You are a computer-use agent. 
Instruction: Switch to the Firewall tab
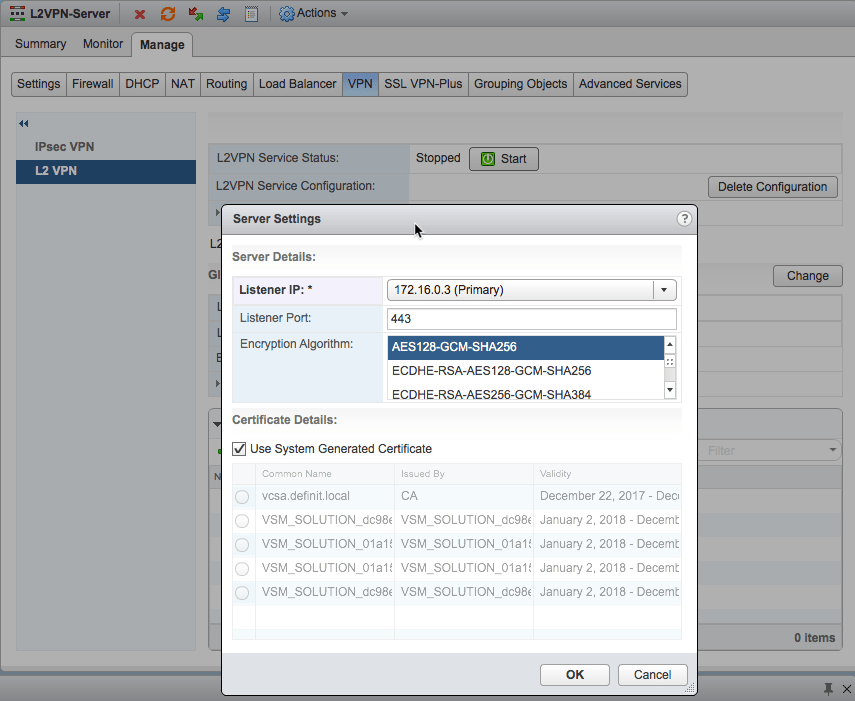[x=92, y=84]
